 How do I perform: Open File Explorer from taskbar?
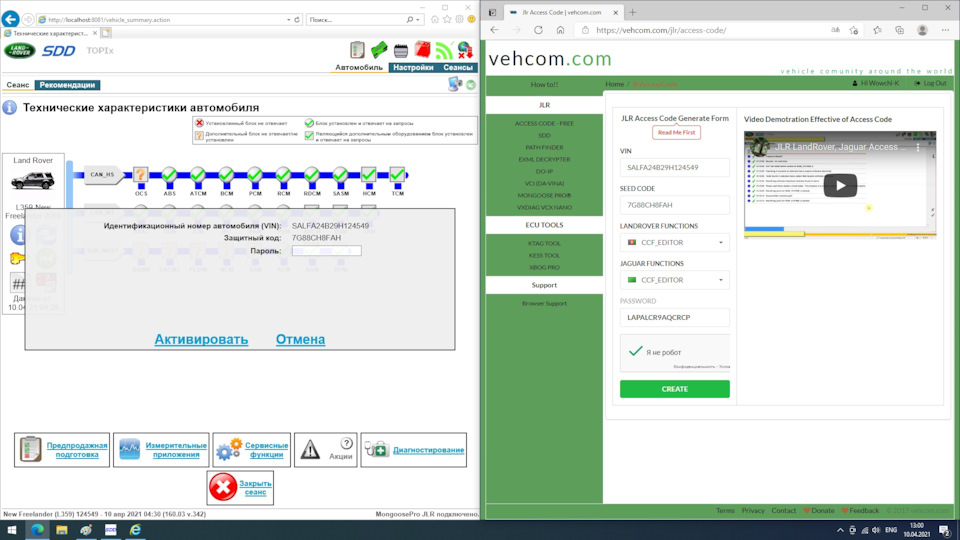(x=62, y=530)
